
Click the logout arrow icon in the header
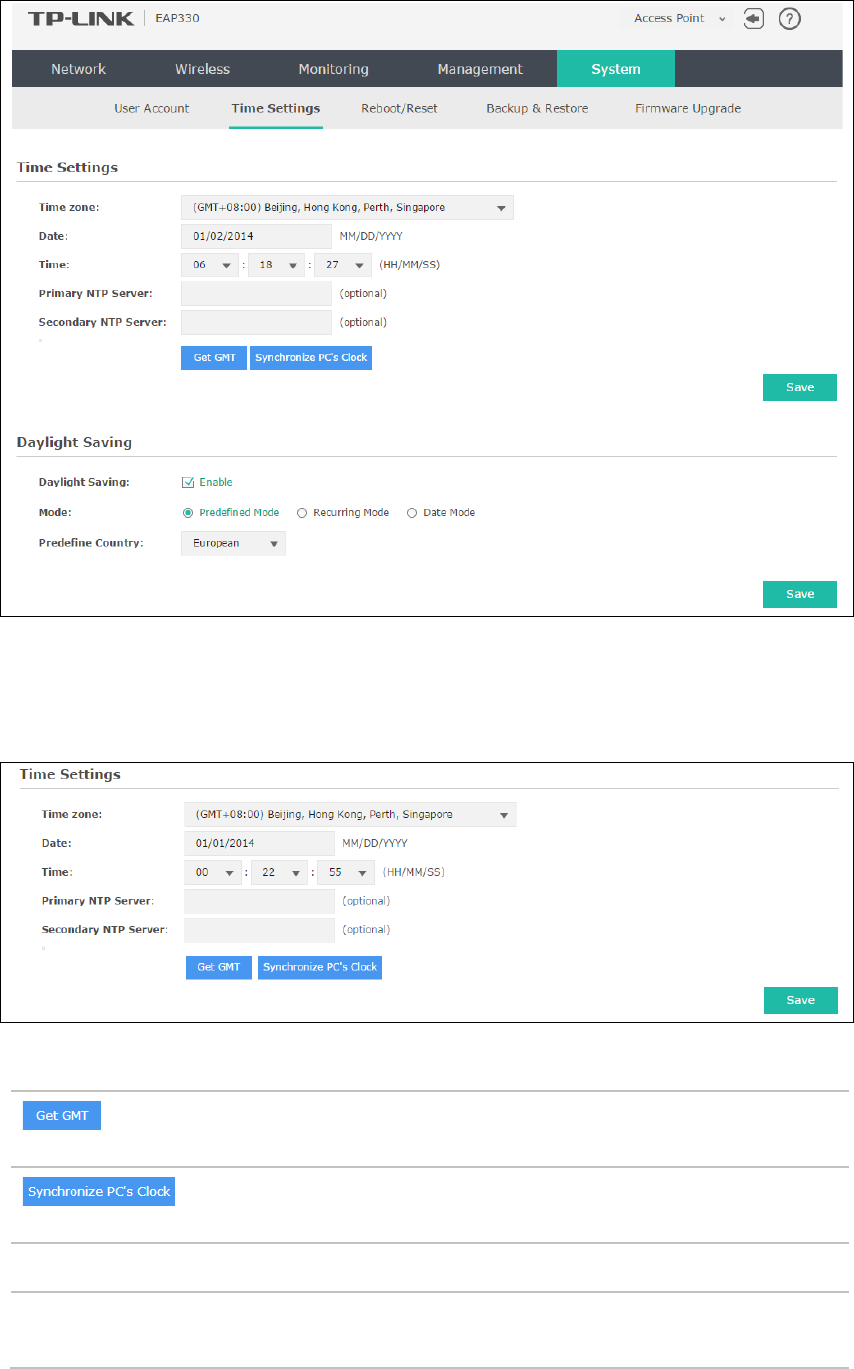[755, 19]
